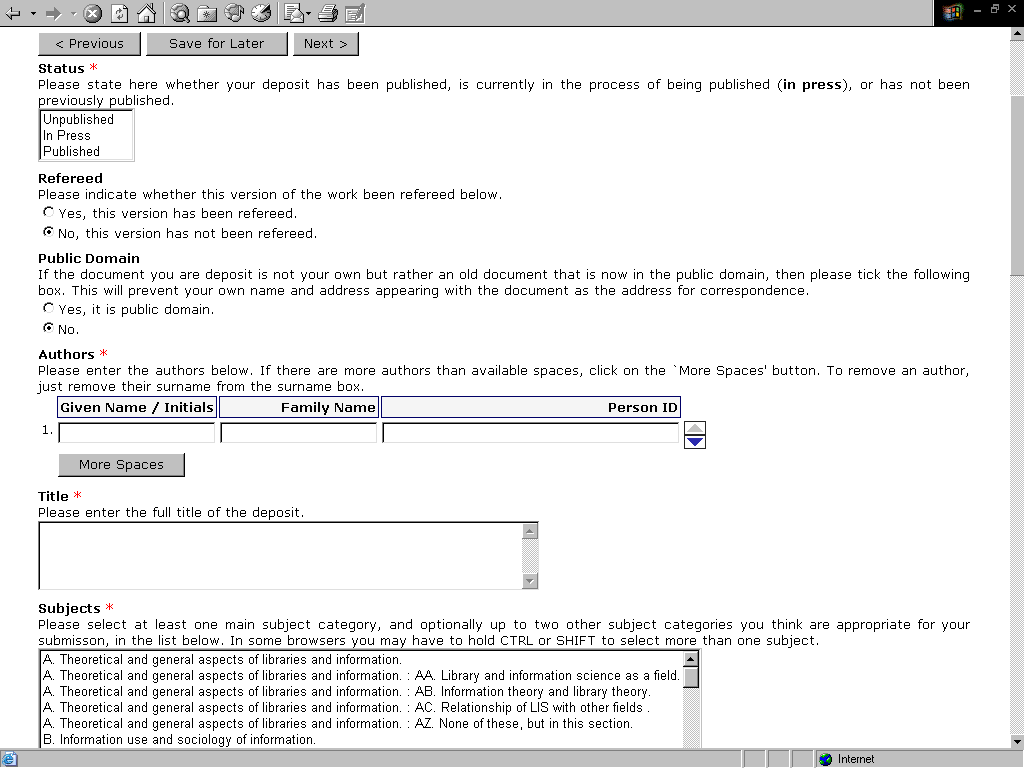Choose 'Yes, it is public domain'
This screenshot has width=1024, height=768.
click(x=49, y=308)
